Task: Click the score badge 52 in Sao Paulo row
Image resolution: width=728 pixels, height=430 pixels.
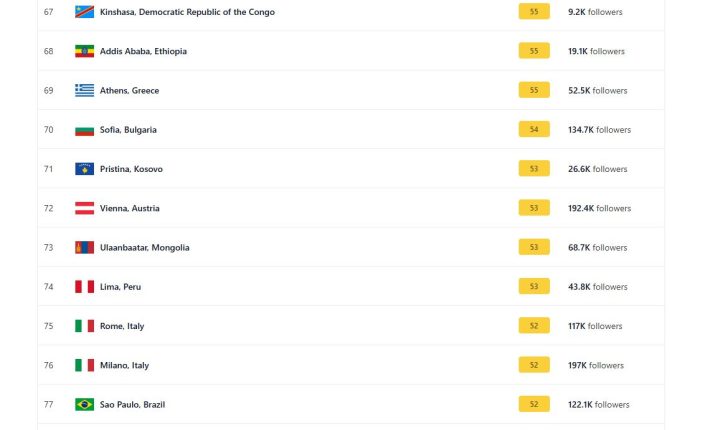Action: [x=534, y=404]
